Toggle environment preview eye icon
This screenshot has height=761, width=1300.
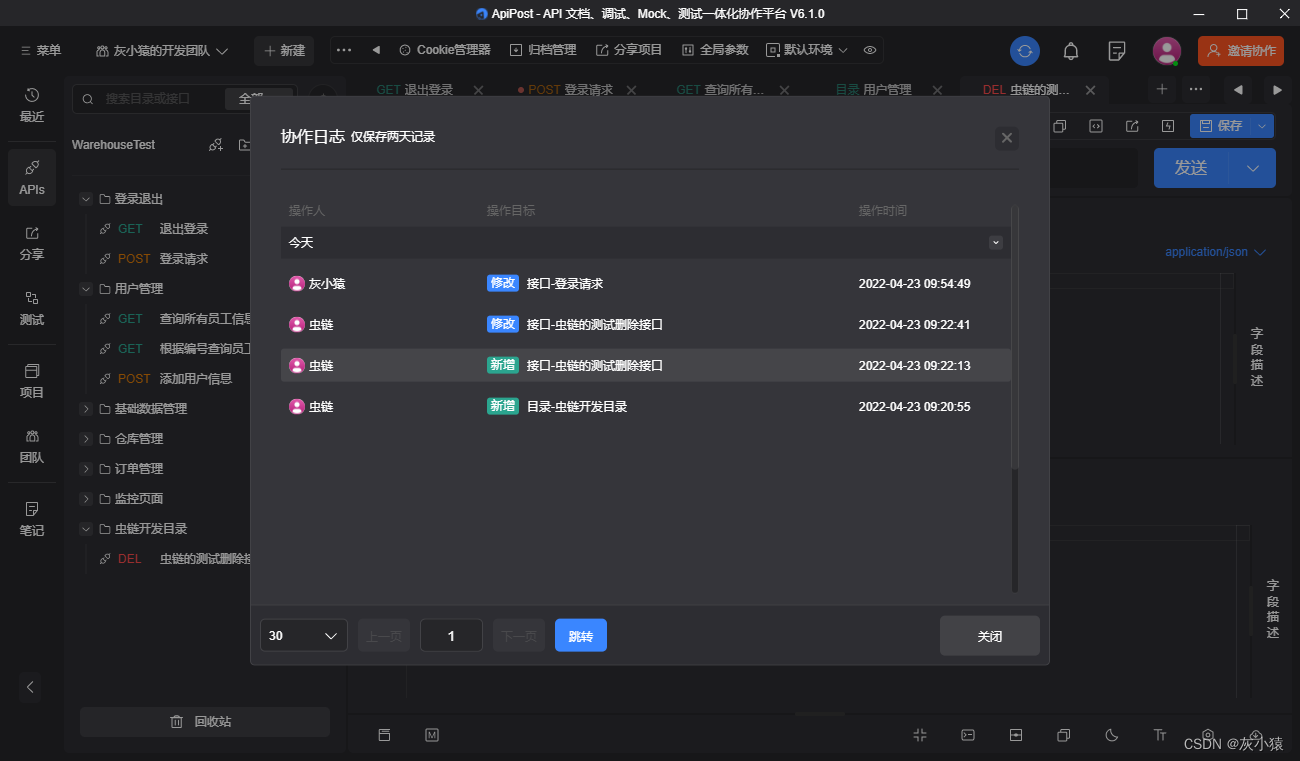coord(870,50)
